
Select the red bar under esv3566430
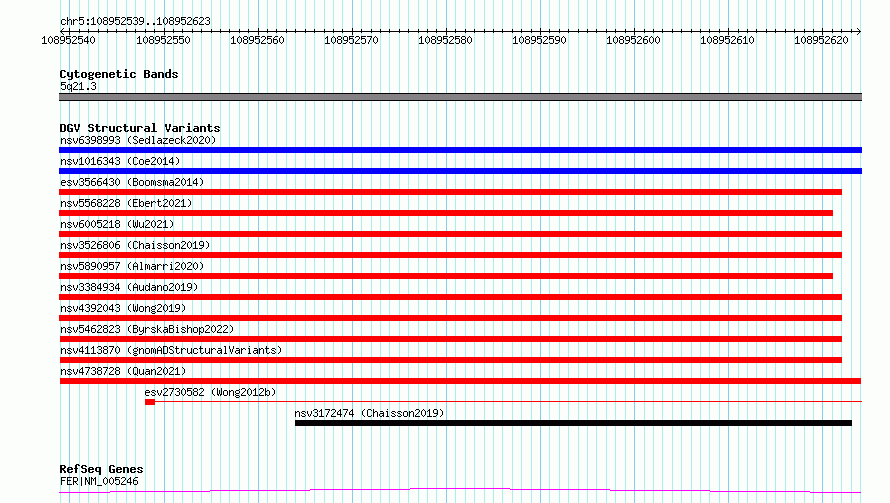[450, 192]
